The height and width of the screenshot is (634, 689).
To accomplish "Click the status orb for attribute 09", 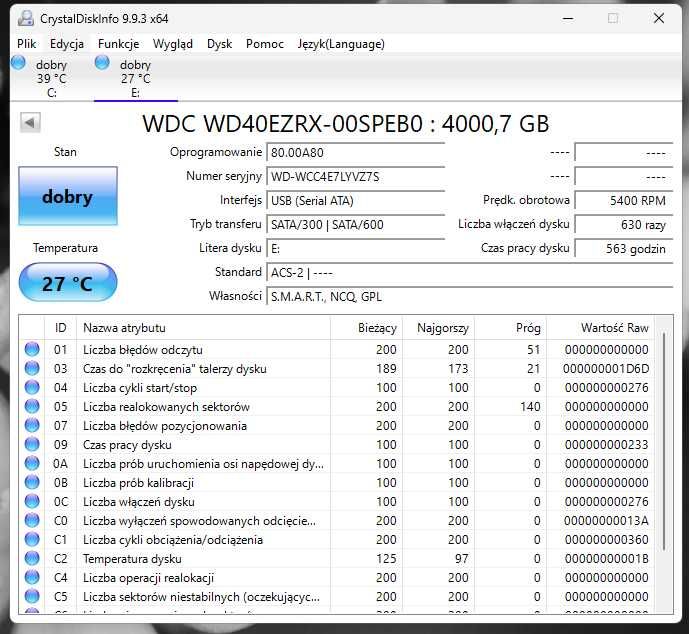I will pos(32,444).
